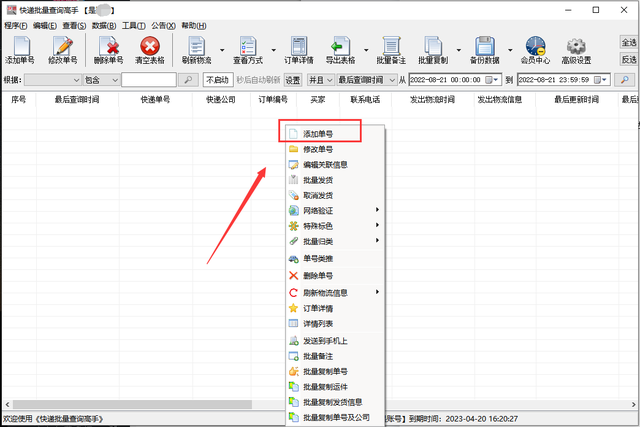The image size is (640, 427).
Task: Open the 公告(X) menu
Action: (x=163, y=26)
